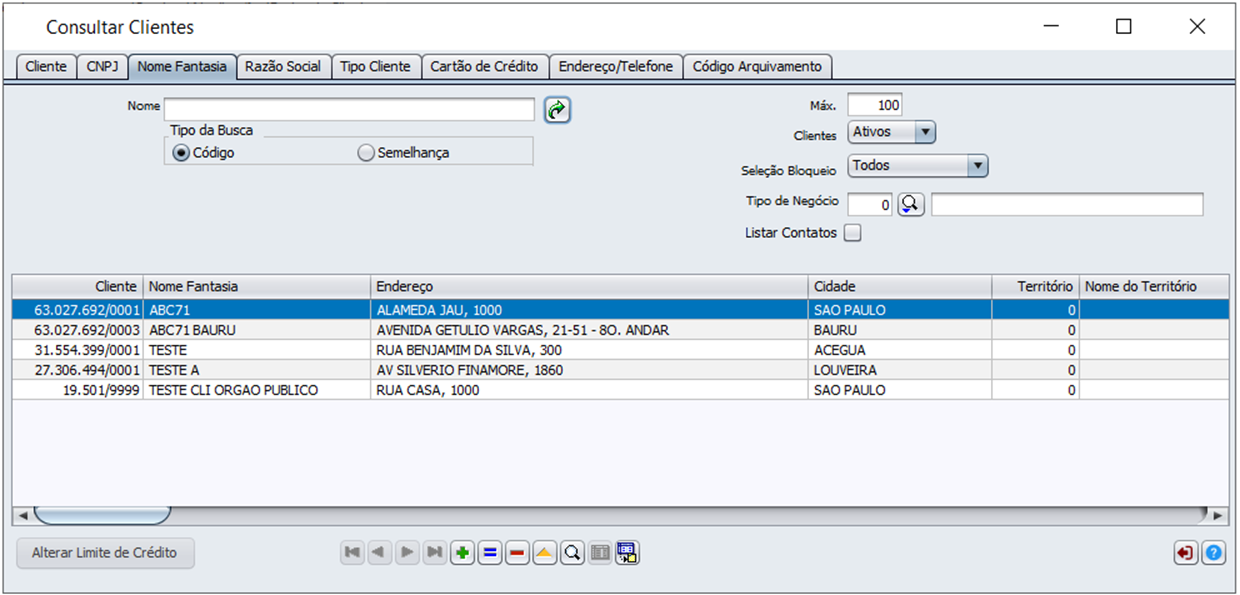Screen dimensions: 1240x595
Task: Switch to the CNPJ tab
Action: point(102,67)
